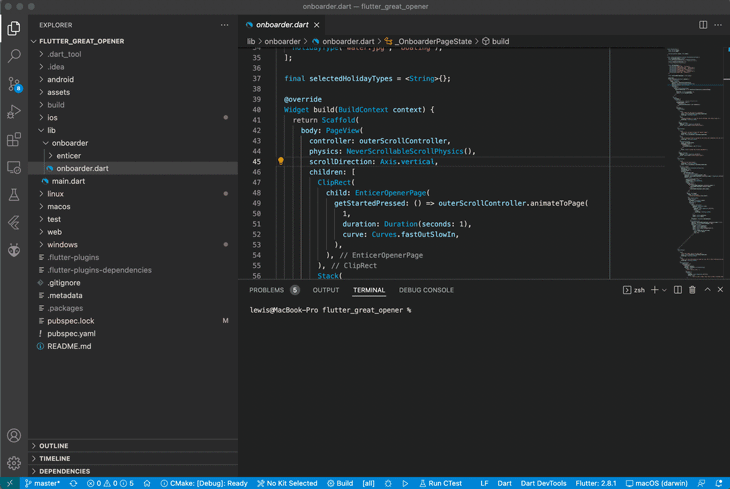This screenshot has height=489, width=730.
Task: Open the Flutter sidebar icon
Action: click(14, 223)
